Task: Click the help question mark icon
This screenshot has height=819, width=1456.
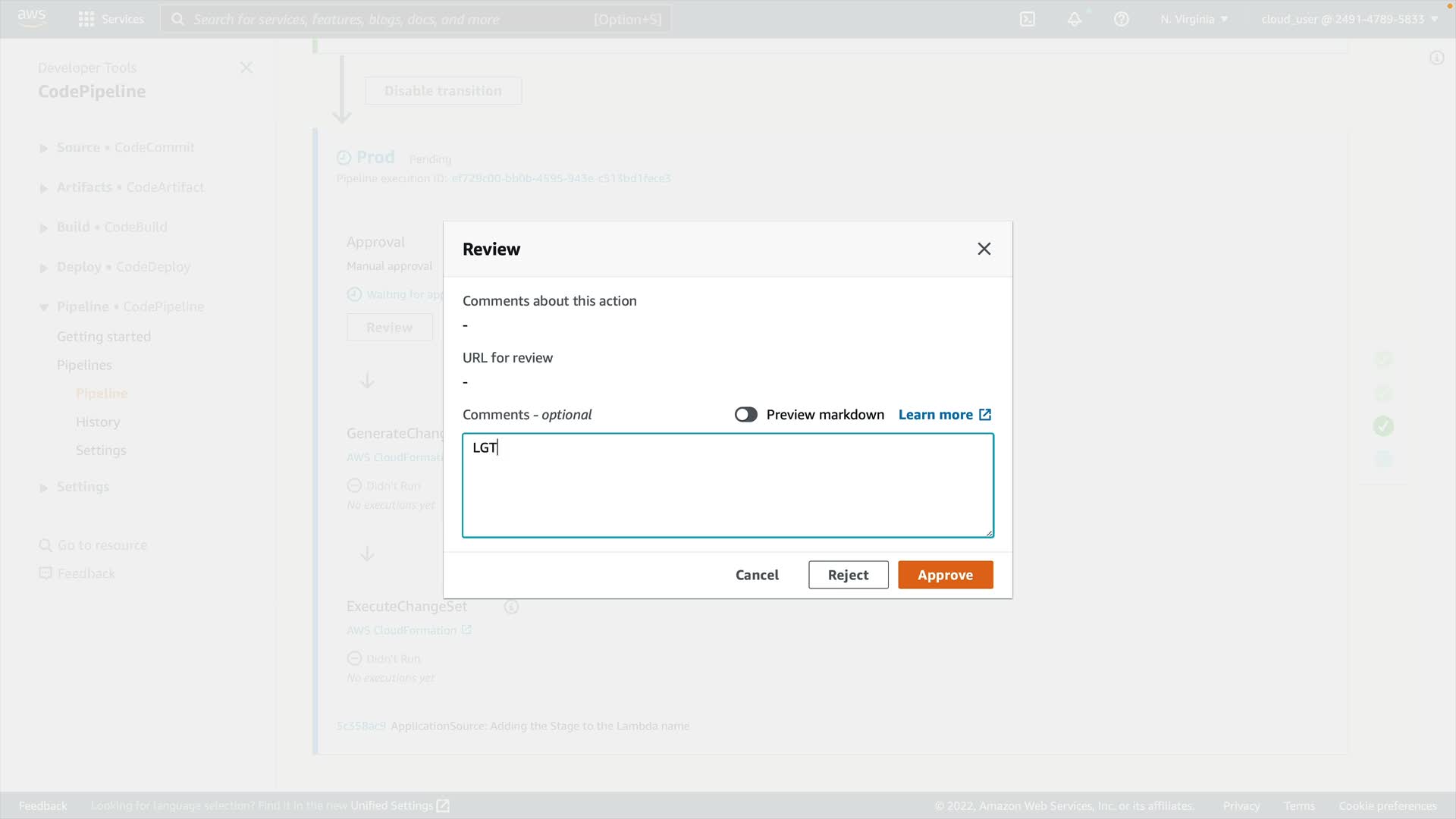Action: tap(1122, 19)
